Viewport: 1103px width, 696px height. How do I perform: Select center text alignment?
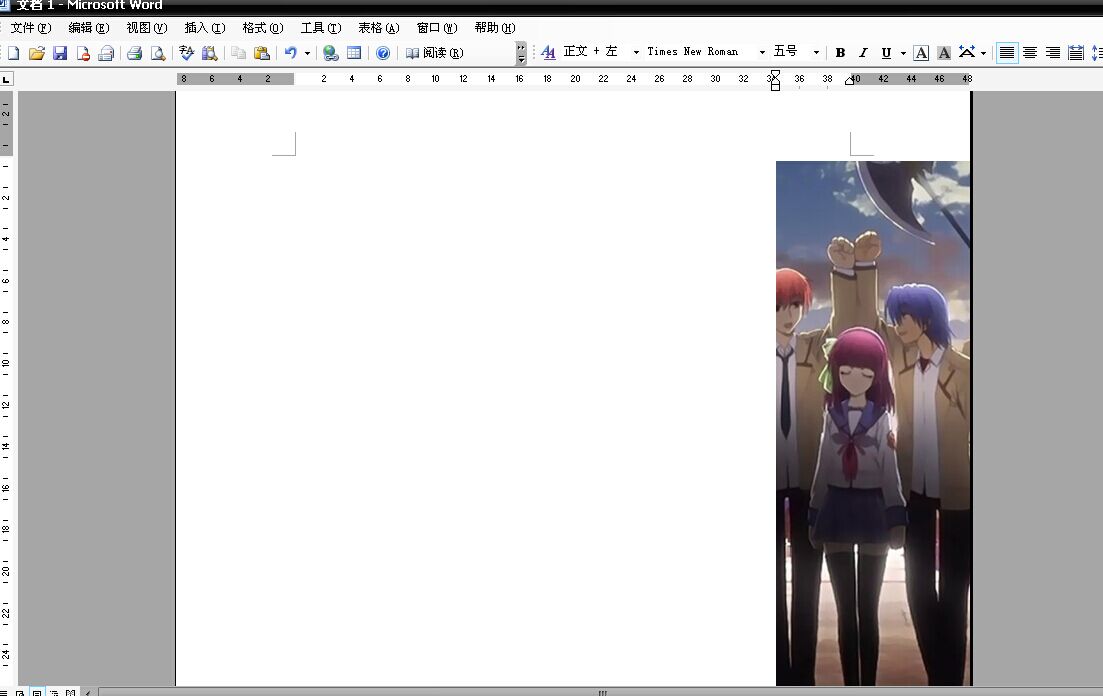(x=1030, y=53)
